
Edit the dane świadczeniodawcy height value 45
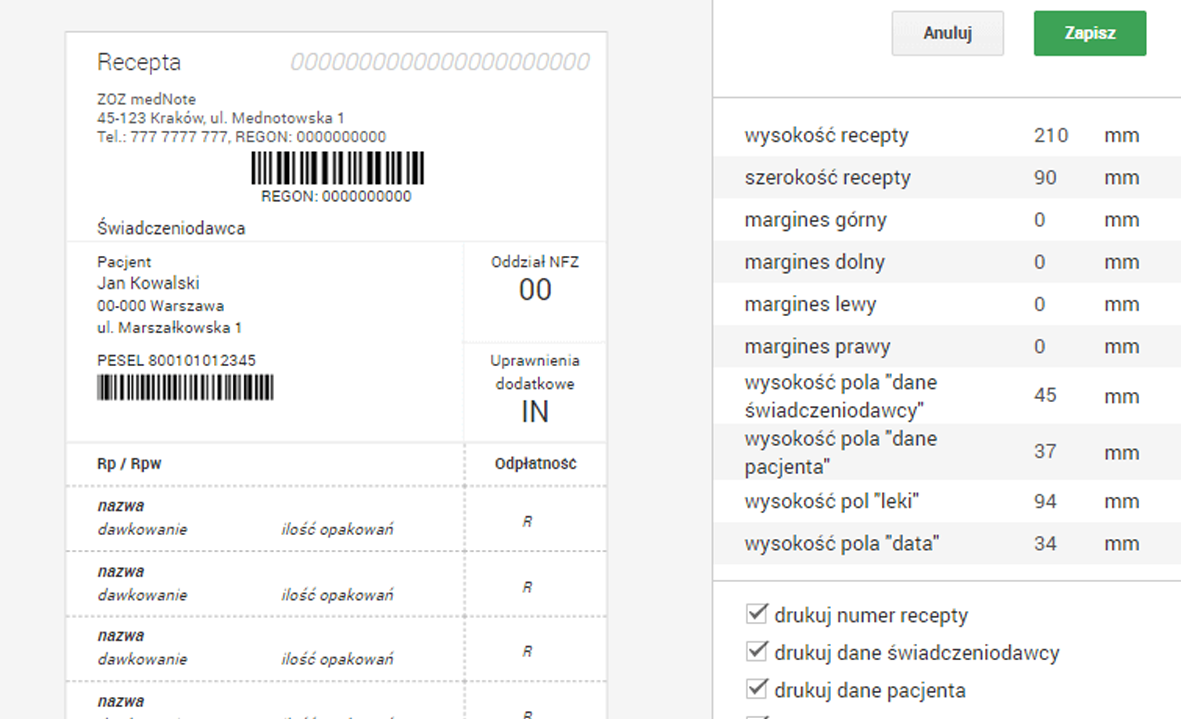coord(1045,395)
